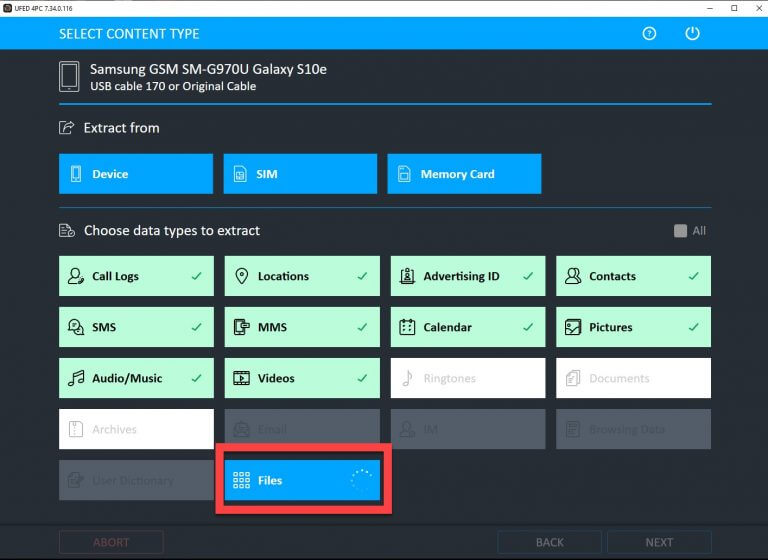The height and width of the screenshot is (560, 768).
Task: Toggle the Call Logs data type
Action: [x=136, y=276]
